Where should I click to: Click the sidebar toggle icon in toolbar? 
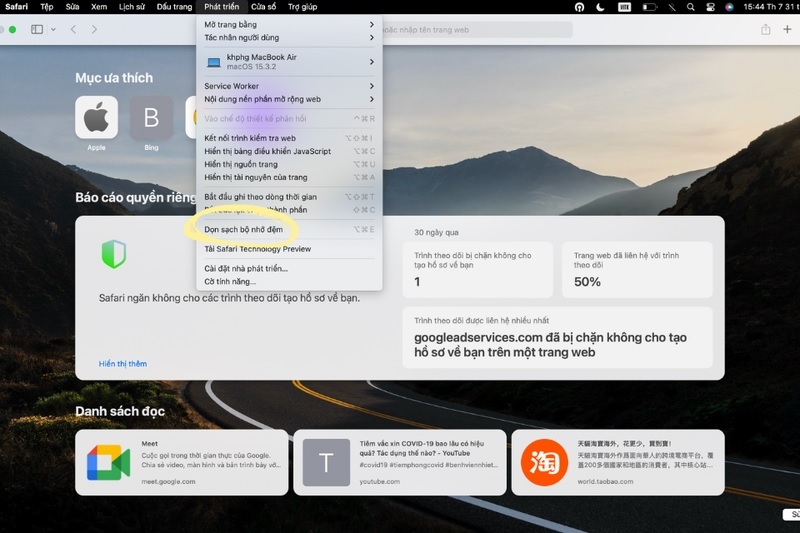[x=37, y=30]
